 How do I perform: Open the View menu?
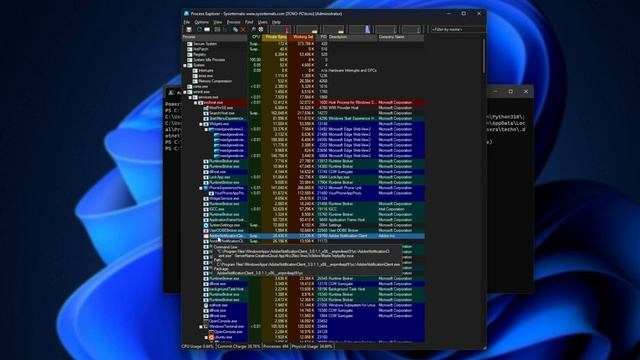pyautogui.click(x=218, y=22)
